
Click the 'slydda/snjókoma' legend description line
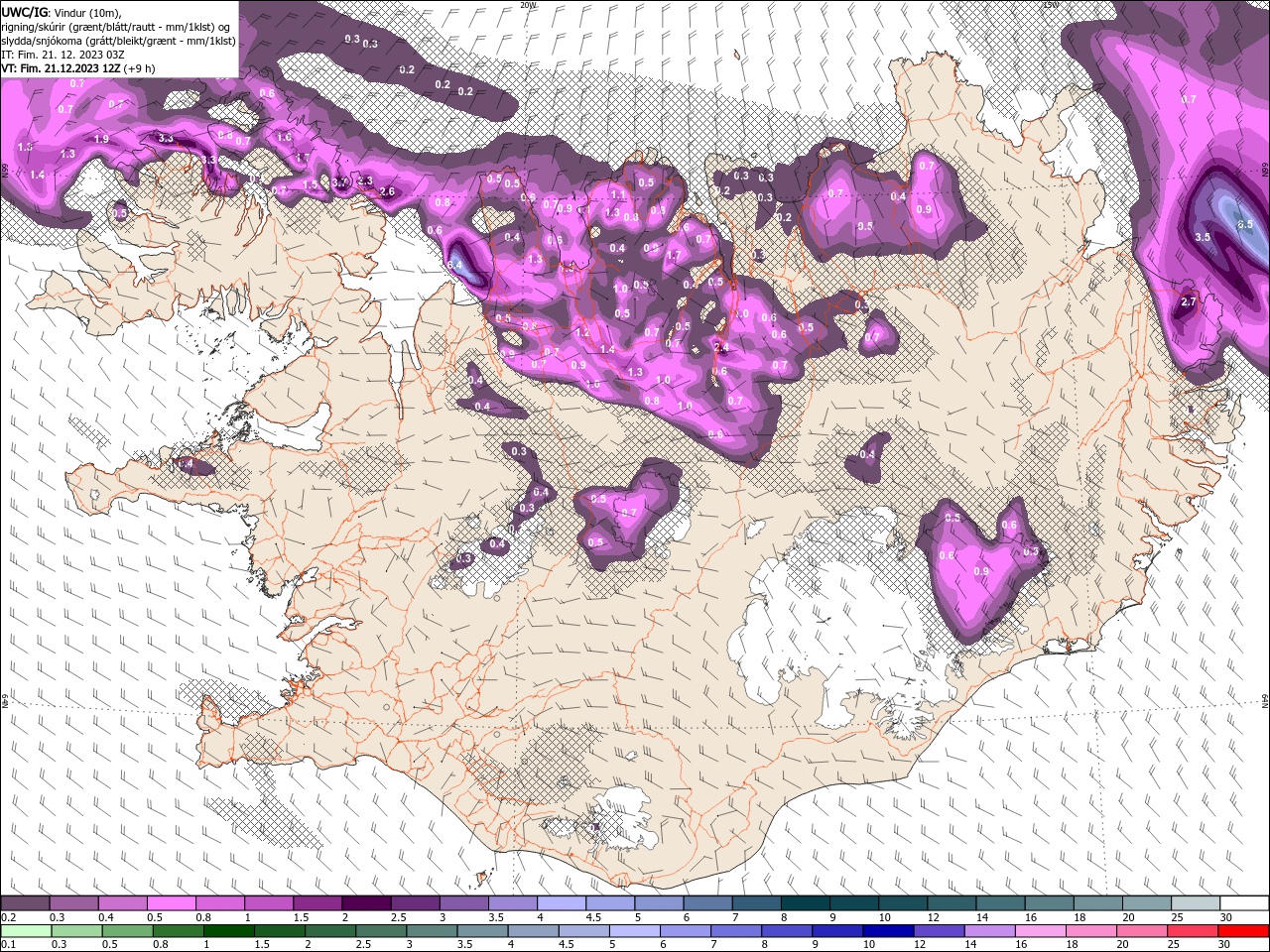pyautogui.click(x=119, y=41)
